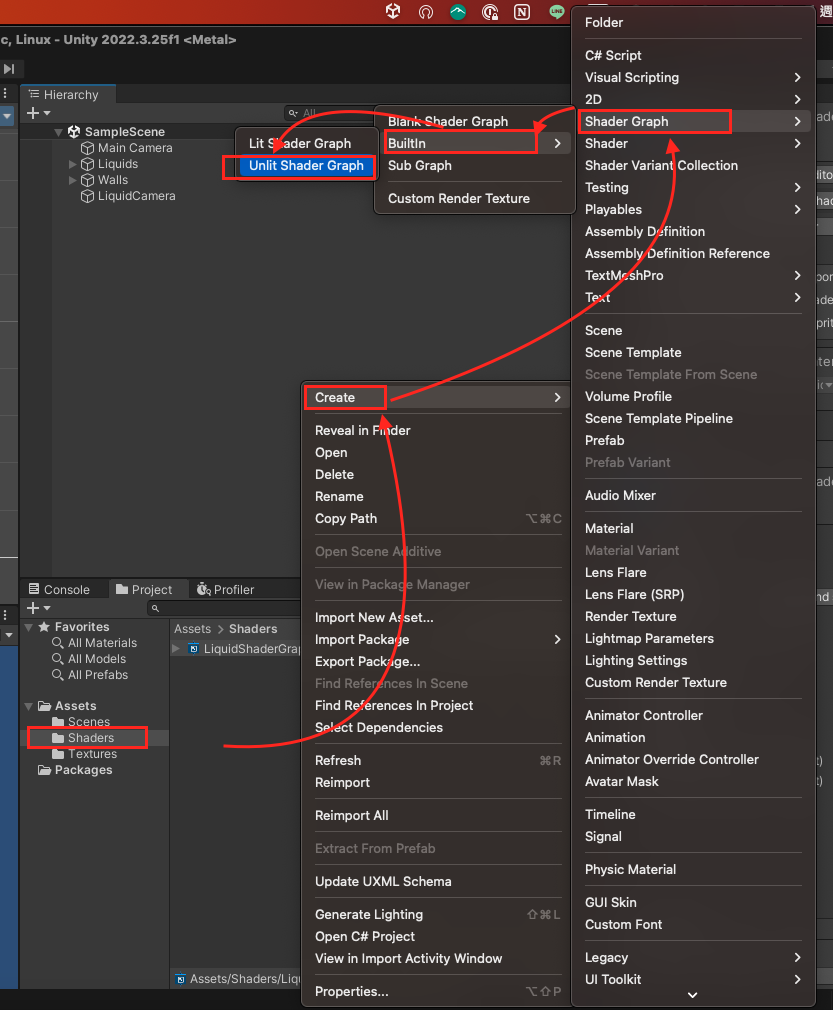Open the Hierarchy plus create dropdown
This screenshot has height=1010, width=833.
point(39,113)
